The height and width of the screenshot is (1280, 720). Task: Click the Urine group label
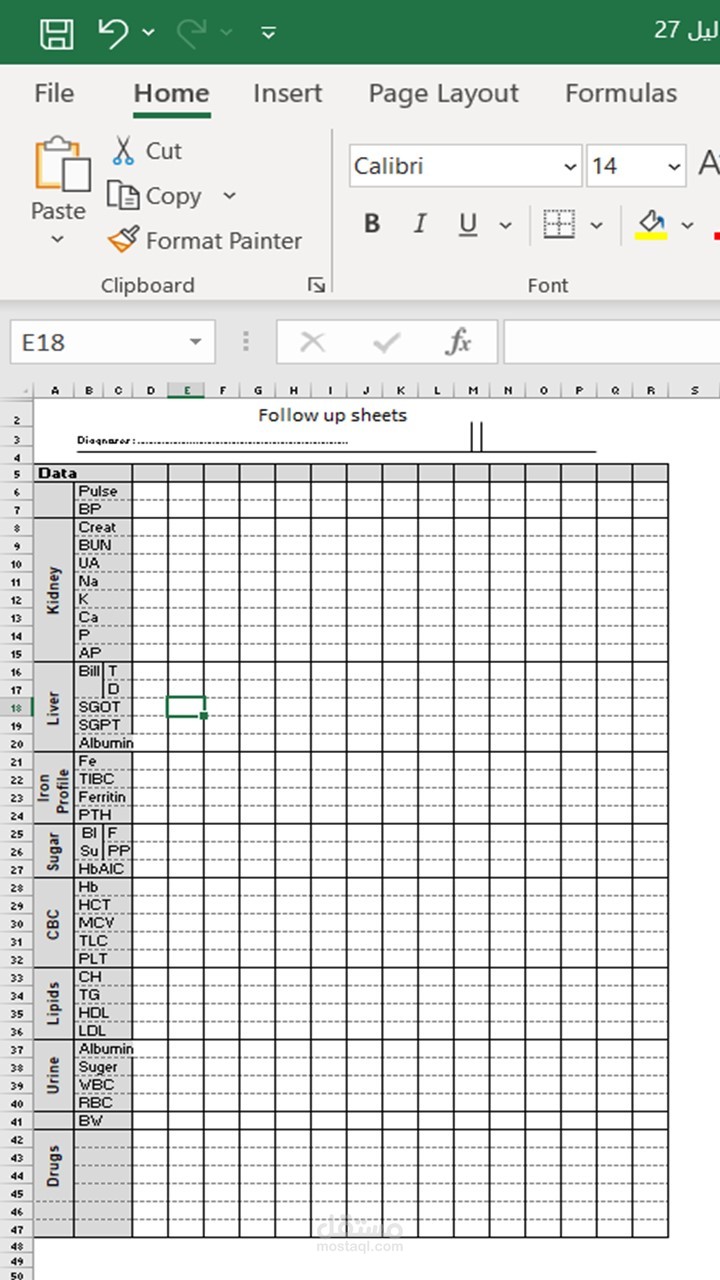(x=54, y=1076)
